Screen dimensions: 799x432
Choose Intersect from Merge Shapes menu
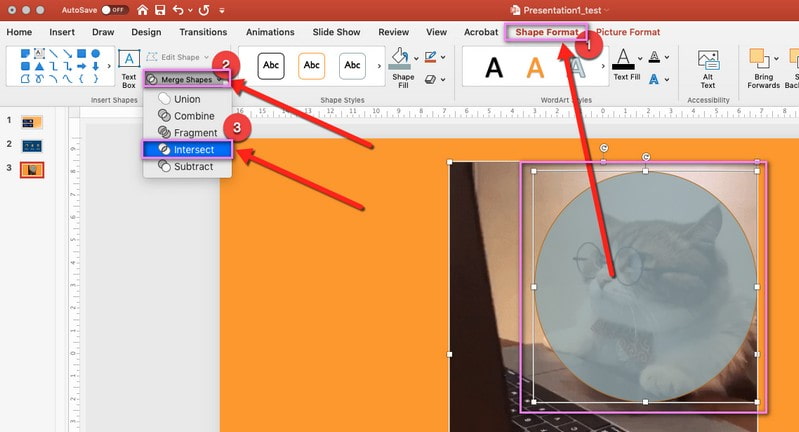[x=187, y=149]
